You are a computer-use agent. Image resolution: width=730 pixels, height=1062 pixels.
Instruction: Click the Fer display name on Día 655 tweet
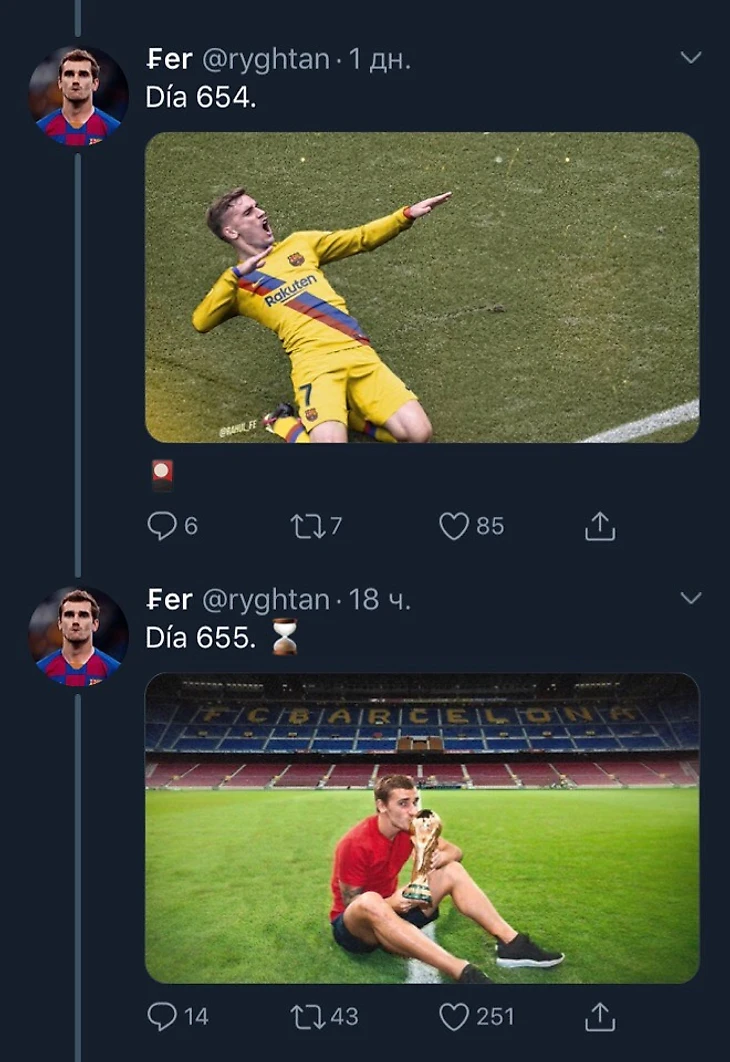point(169,600)
